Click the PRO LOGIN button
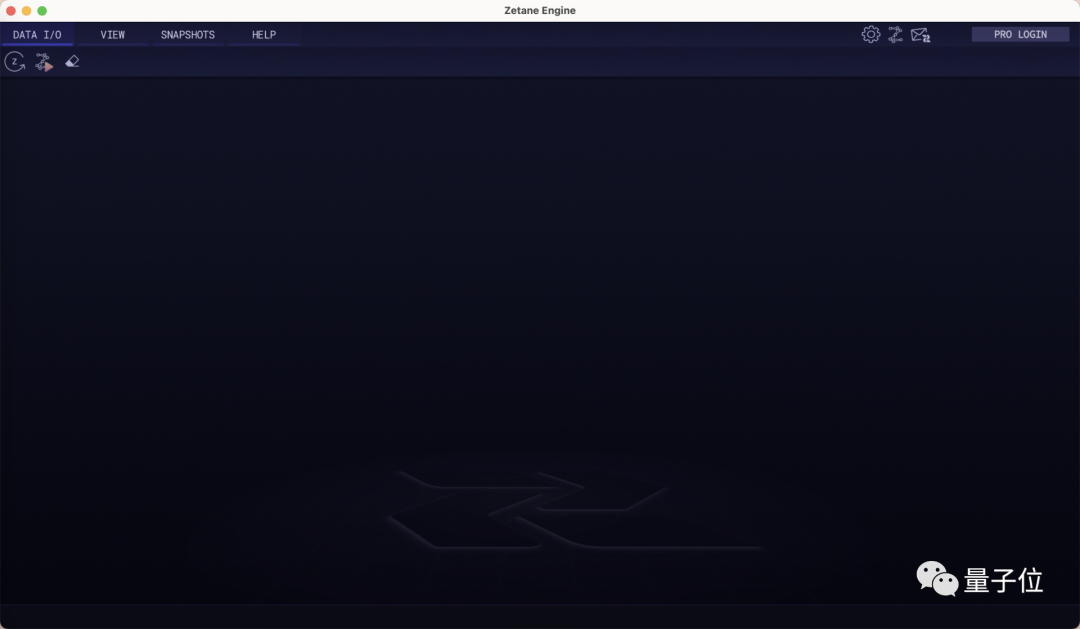 click(x=1020, y=34)
